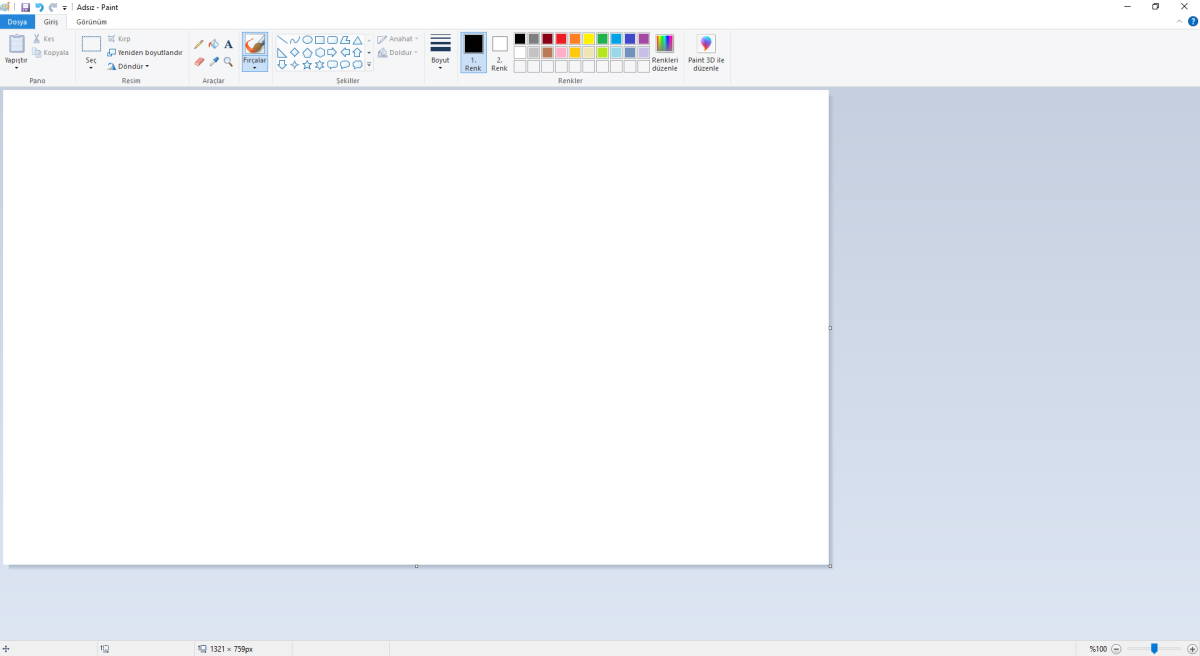
Task: Click the Magnifier tool
Action: pyautogui.click(x=228, y=61)
